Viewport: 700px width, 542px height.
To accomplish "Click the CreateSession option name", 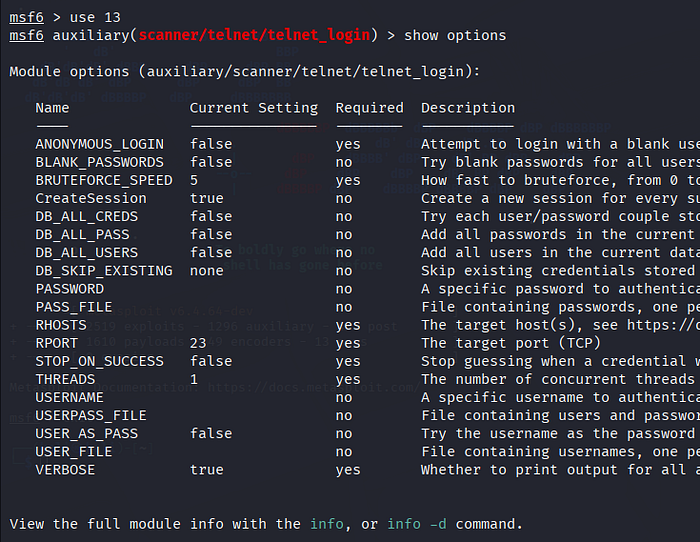I will (x=90, y=198).
